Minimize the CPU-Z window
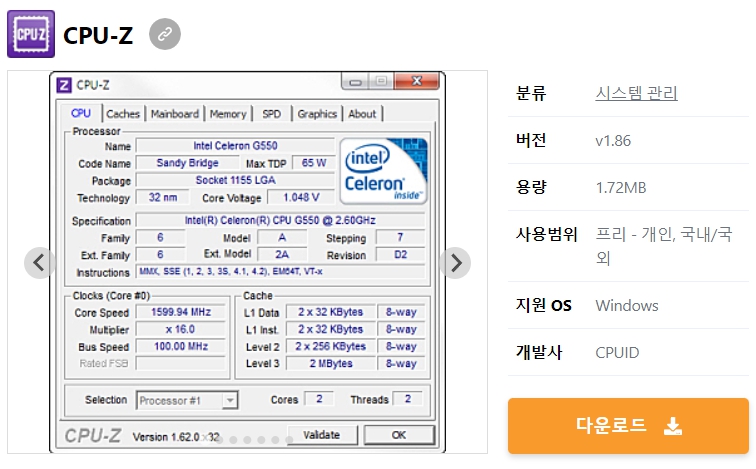 point(355,82)
